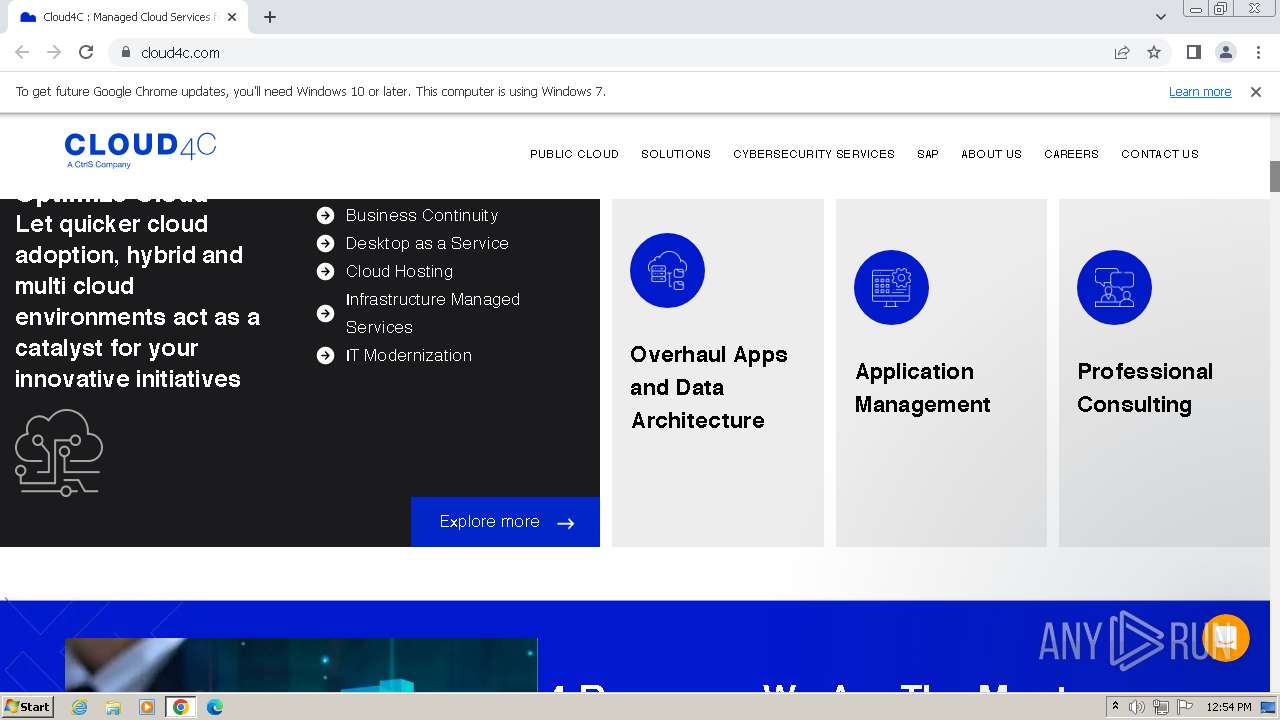The image size is (1280, 720).
Task: Expand the tab search dropdown
Action: tap(1161, 17)
